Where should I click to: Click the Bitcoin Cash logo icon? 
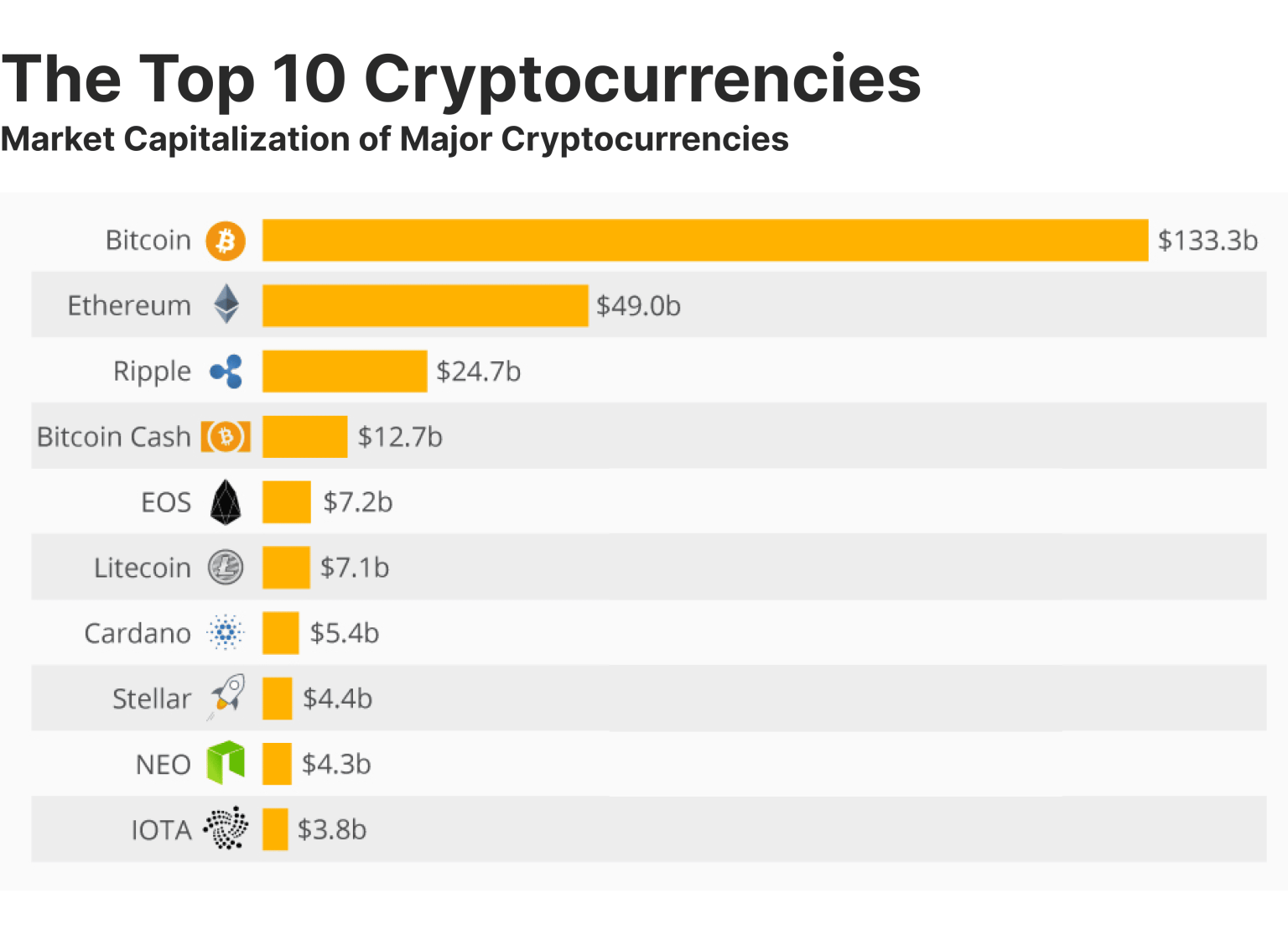[x=226, y=436]
